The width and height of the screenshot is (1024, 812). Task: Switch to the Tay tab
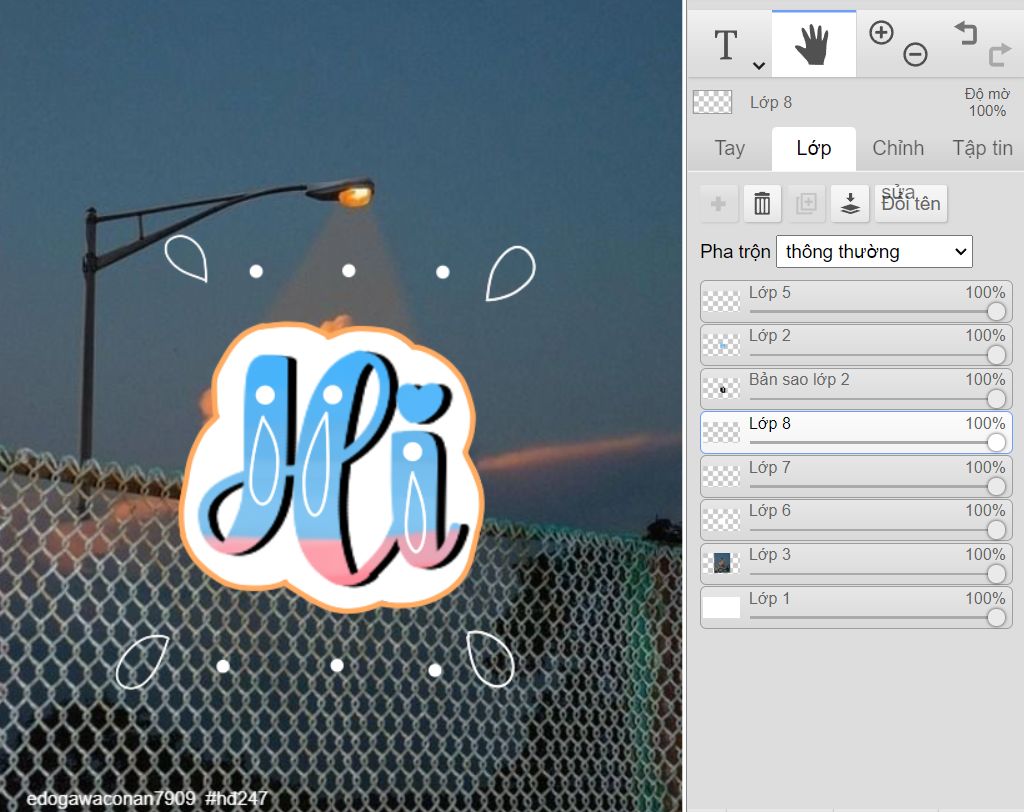[729, 148]
